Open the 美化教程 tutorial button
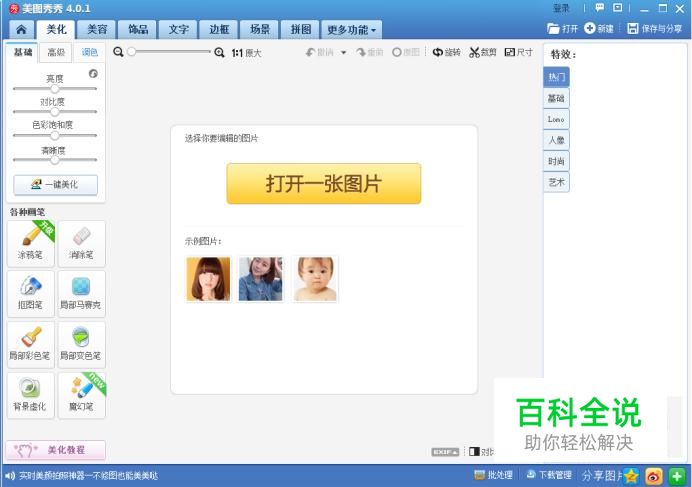 click(x=56, y=450)
